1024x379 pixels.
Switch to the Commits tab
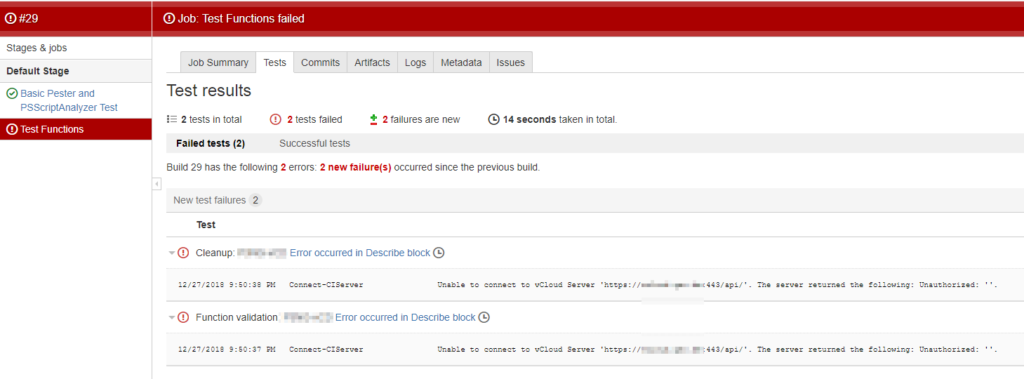[x=320, y=63]
